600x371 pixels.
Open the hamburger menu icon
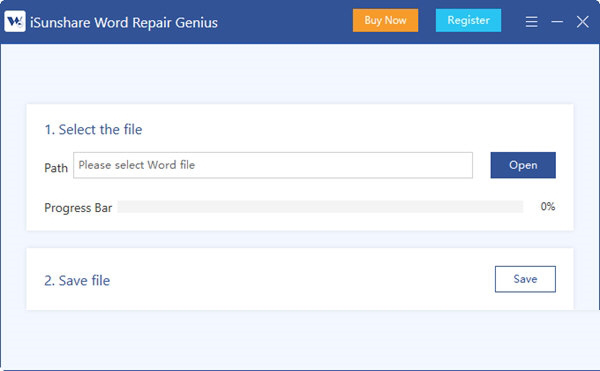[x=532, y=22]
